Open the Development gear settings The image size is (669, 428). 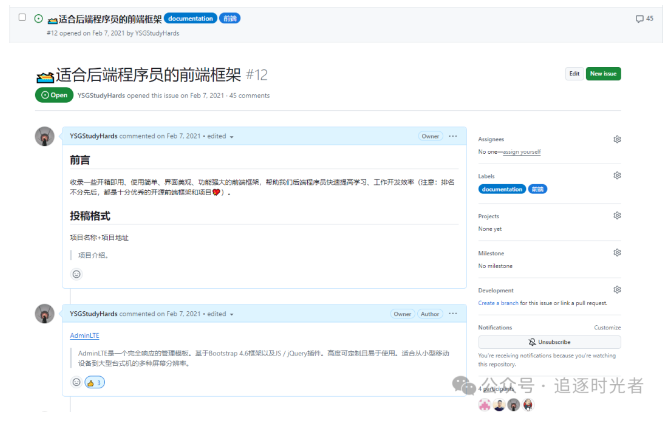tap(617, 290)
